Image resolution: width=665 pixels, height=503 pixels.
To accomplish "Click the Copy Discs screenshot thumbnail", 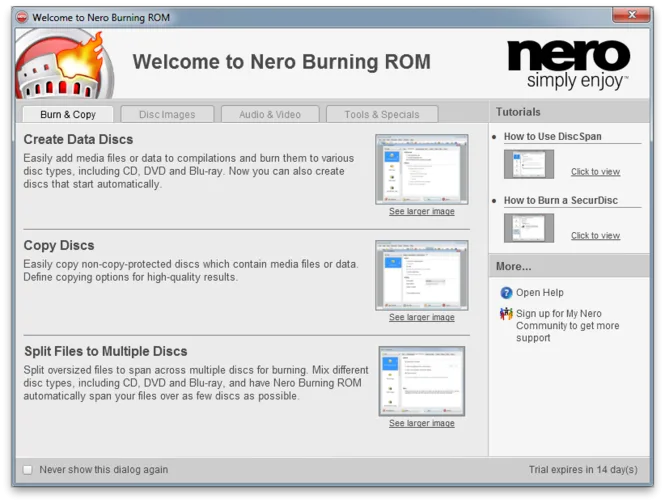I will (422, 275).
